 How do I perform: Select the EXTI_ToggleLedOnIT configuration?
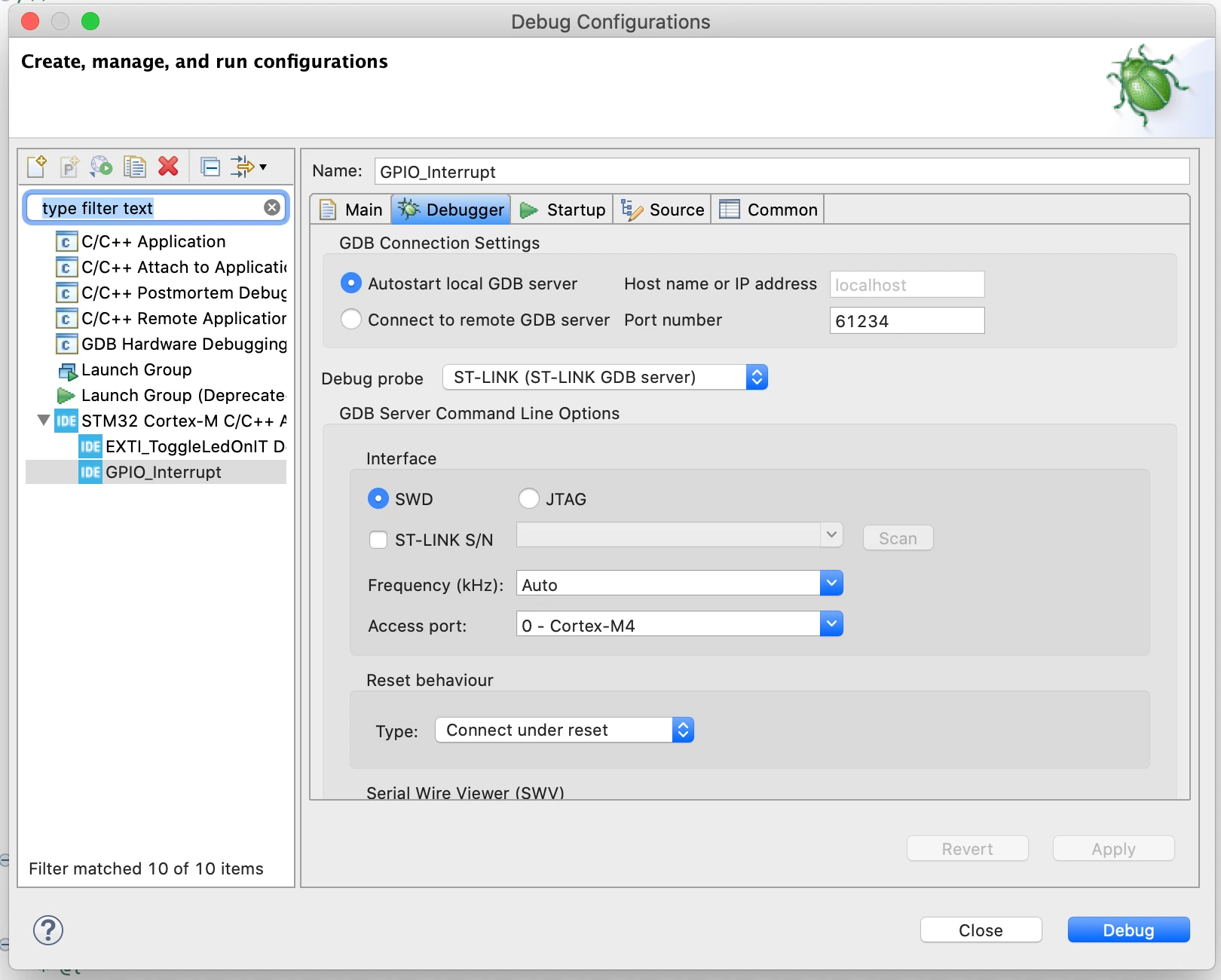click(182, 446)
